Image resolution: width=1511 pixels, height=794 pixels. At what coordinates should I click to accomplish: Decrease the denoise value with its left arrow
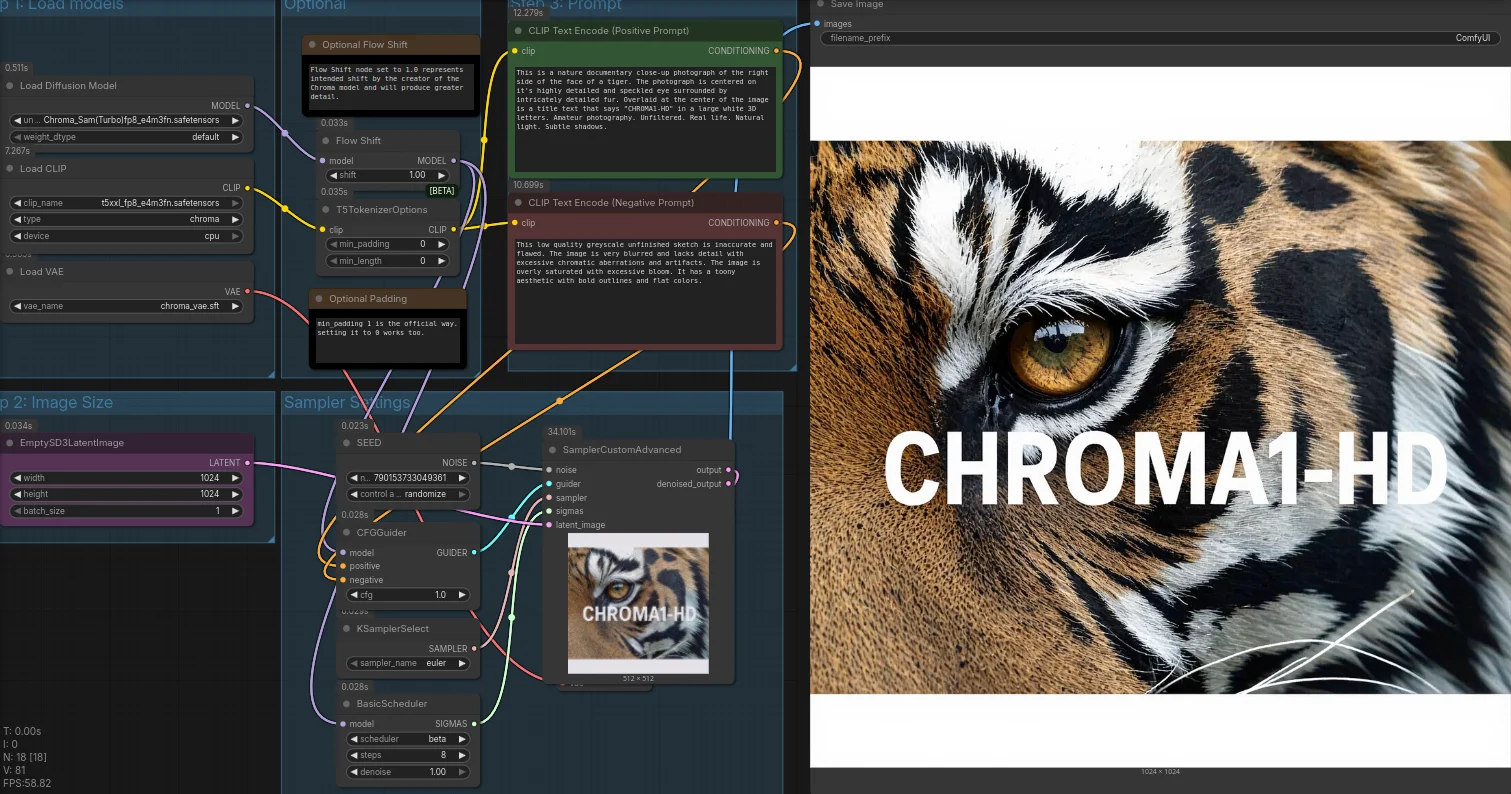[x=353, y=772]
